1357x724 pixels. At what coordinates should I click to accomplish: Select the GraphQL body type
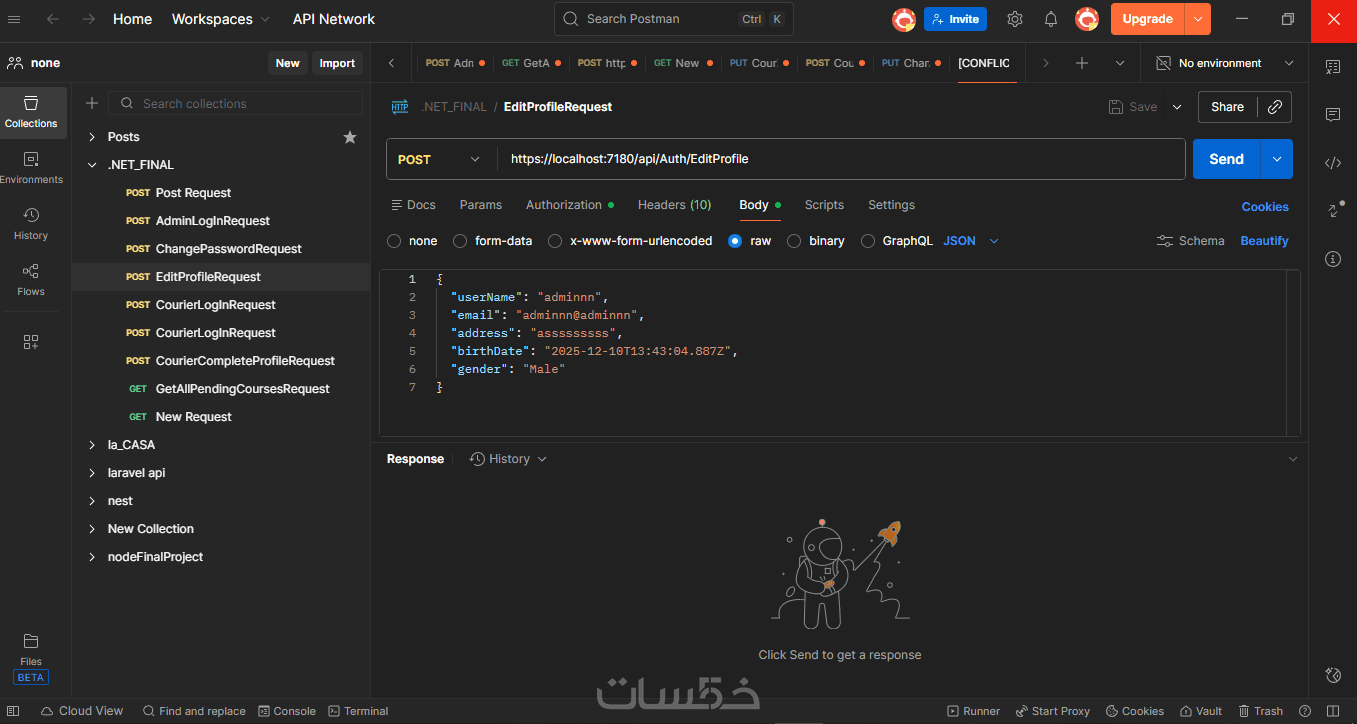[868, 241]
